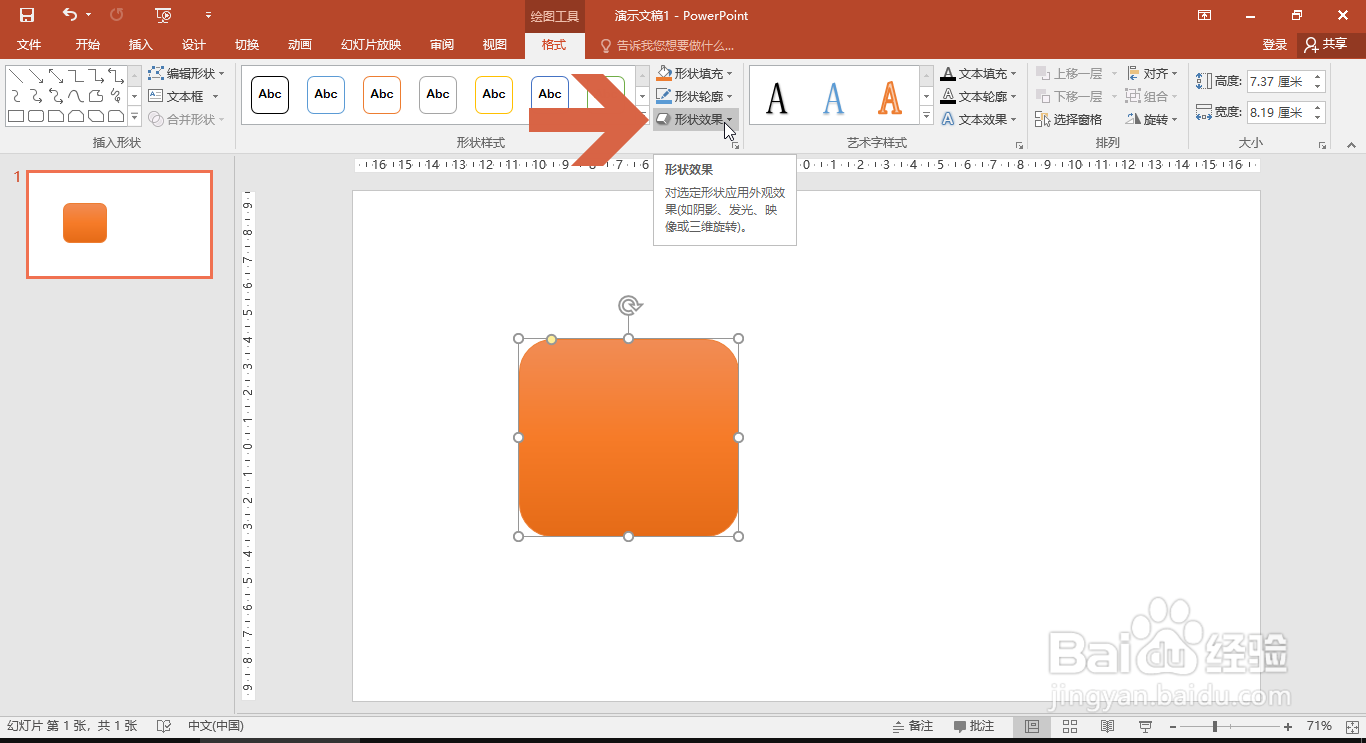
Task: Apply blue A WordArt style
Action: tap(833, 97)
